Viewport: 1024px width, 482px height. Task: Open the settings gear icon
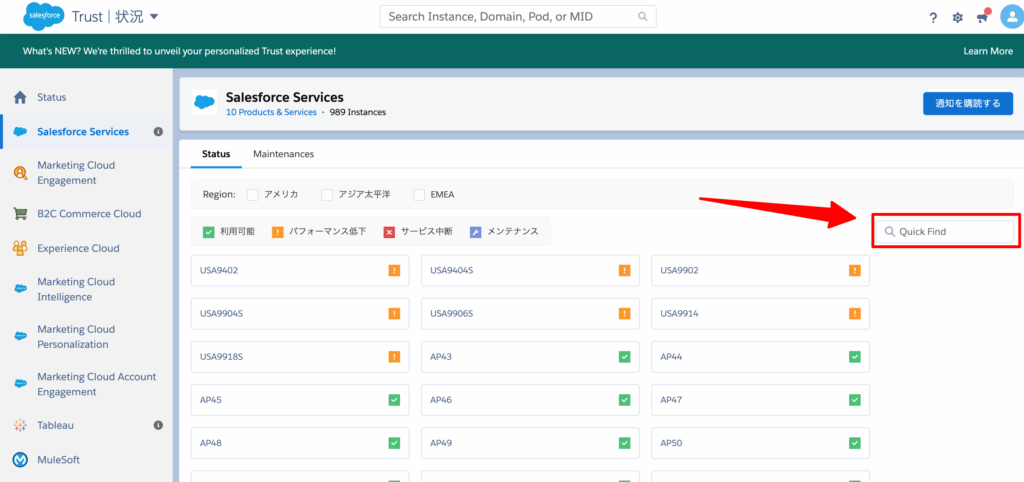coord(957,18)
